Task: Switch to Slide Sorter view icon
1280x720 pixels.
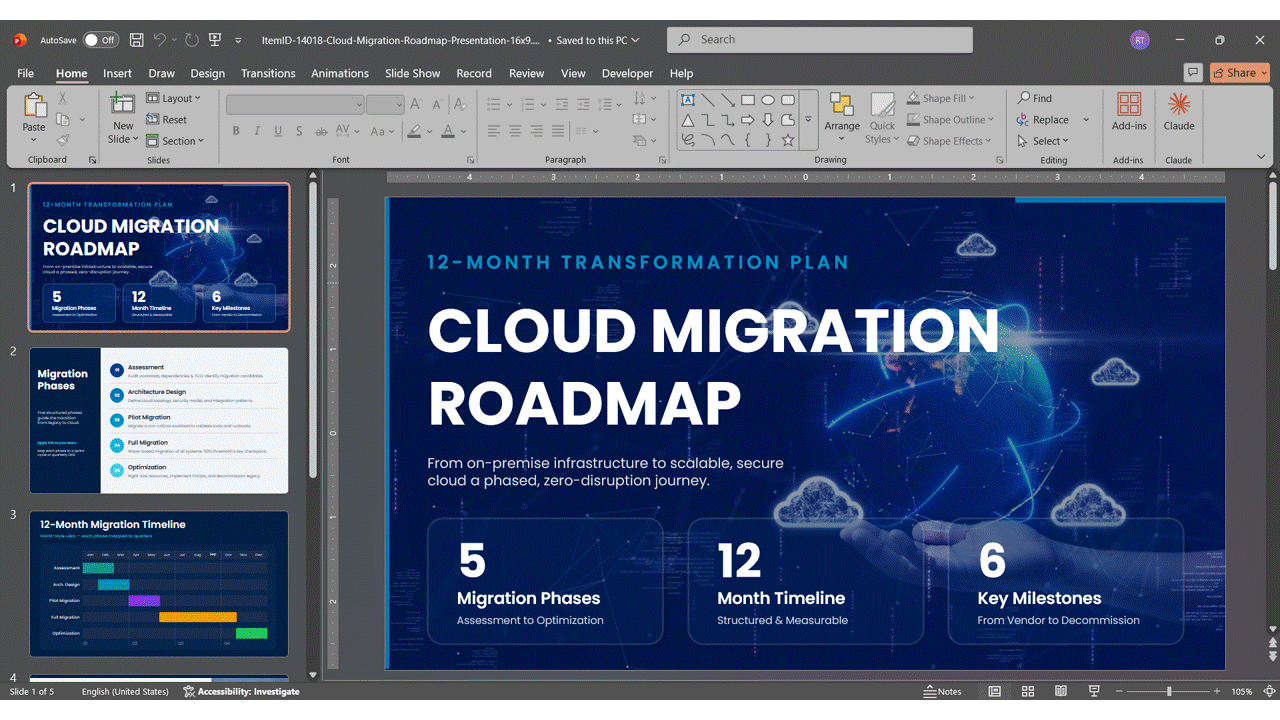Action: point(1028,691)
